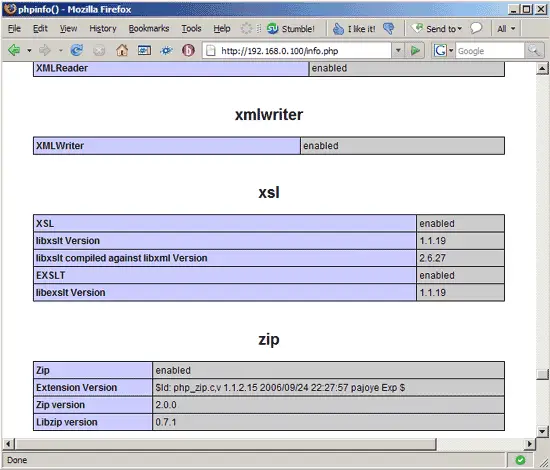Open the File menu
The height and width of the screenshot is (470, 550).
[14, 28]
